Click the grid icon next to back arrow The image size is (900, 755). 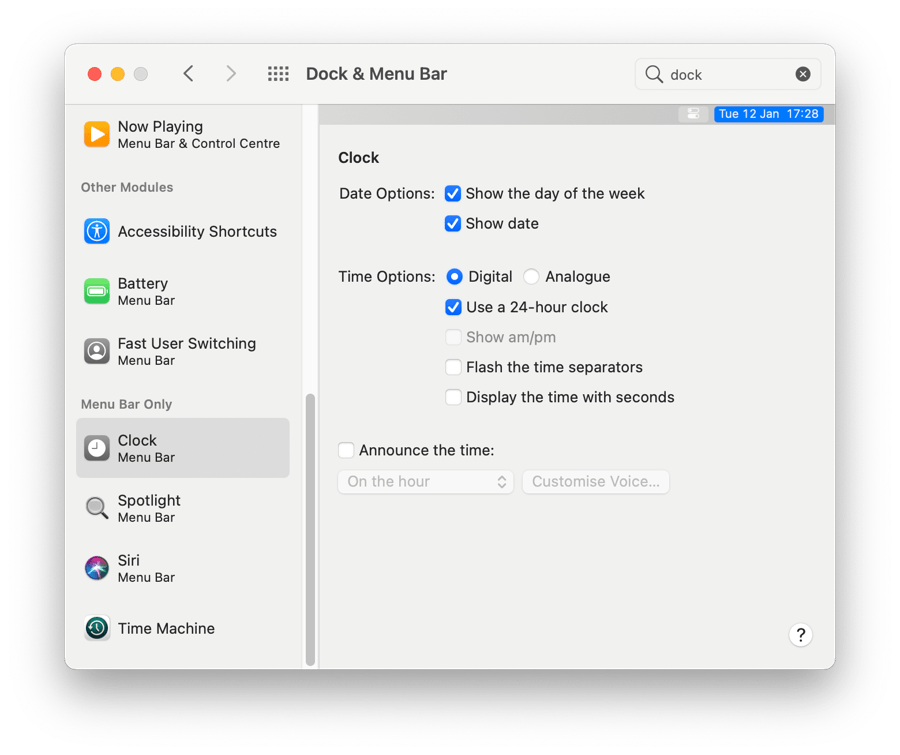point(277,73)
